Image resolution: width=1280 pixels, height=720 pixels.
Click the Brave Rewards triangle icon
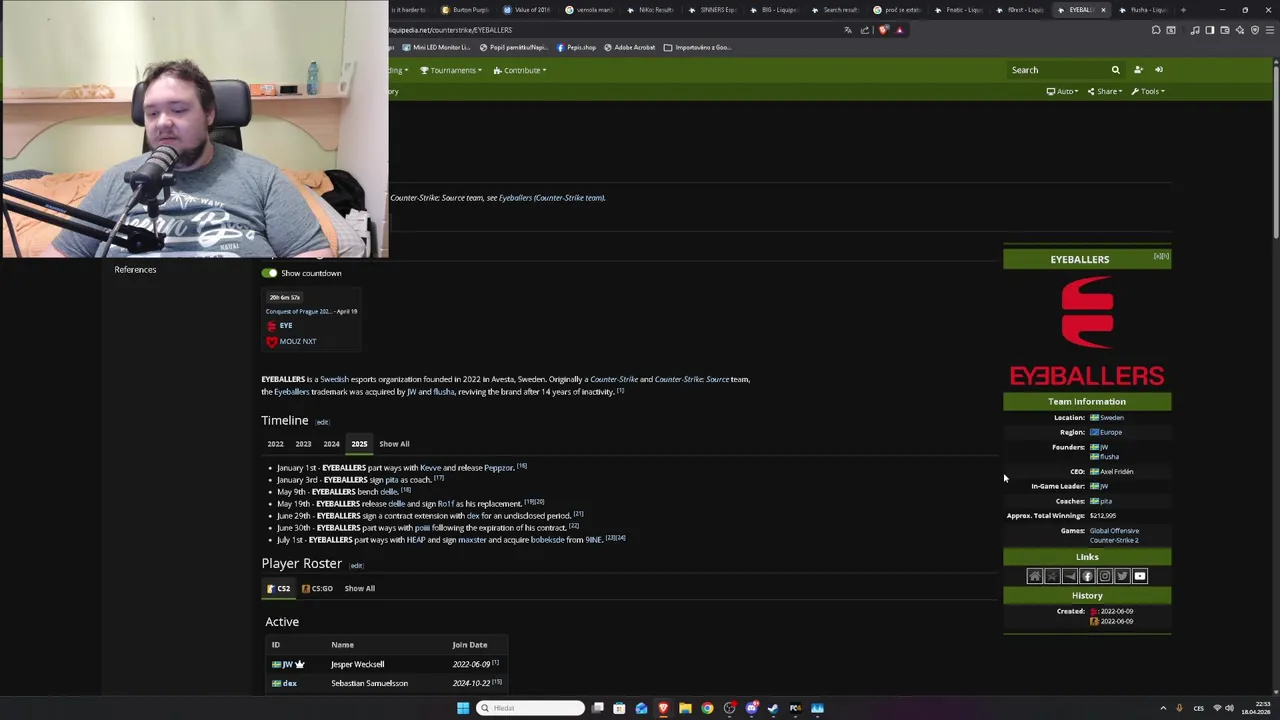point(899,30)
